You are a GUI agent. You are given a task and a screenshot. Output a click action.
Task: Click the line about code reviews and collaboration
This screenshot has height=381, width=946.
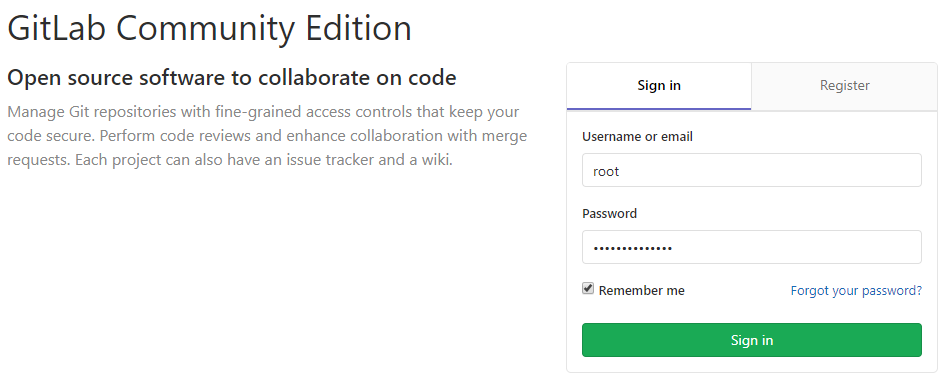tap(267, 136)
